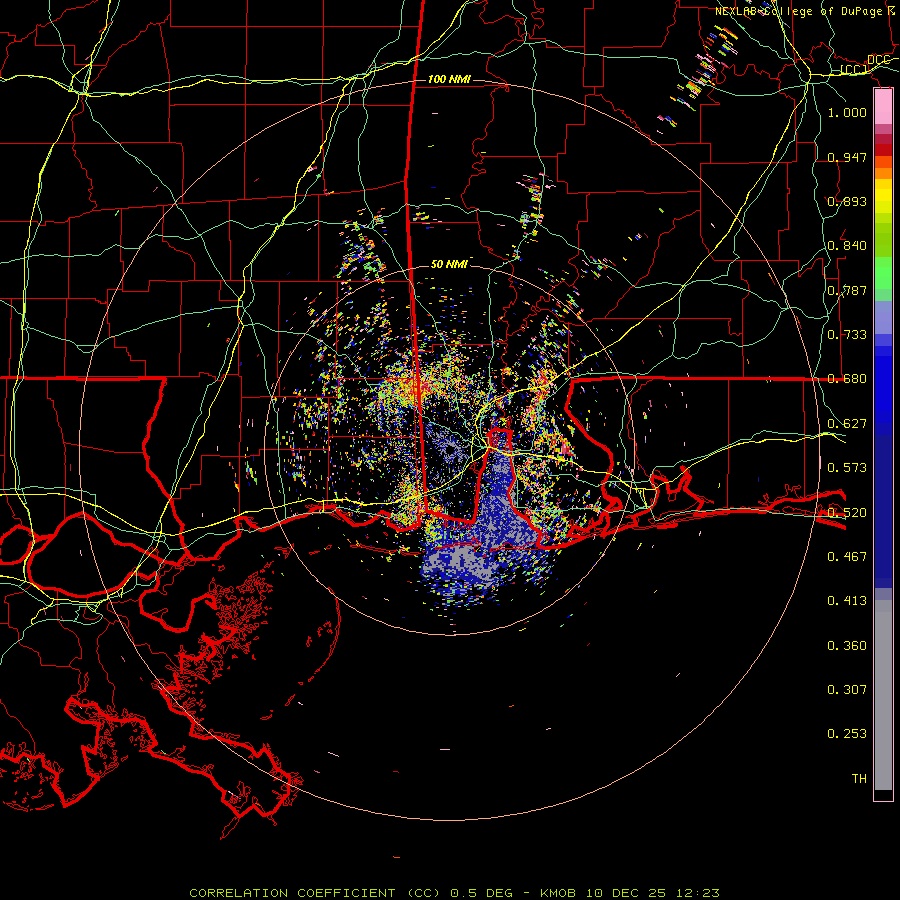Click the "[CC]" product label

(x=854, y=69)
